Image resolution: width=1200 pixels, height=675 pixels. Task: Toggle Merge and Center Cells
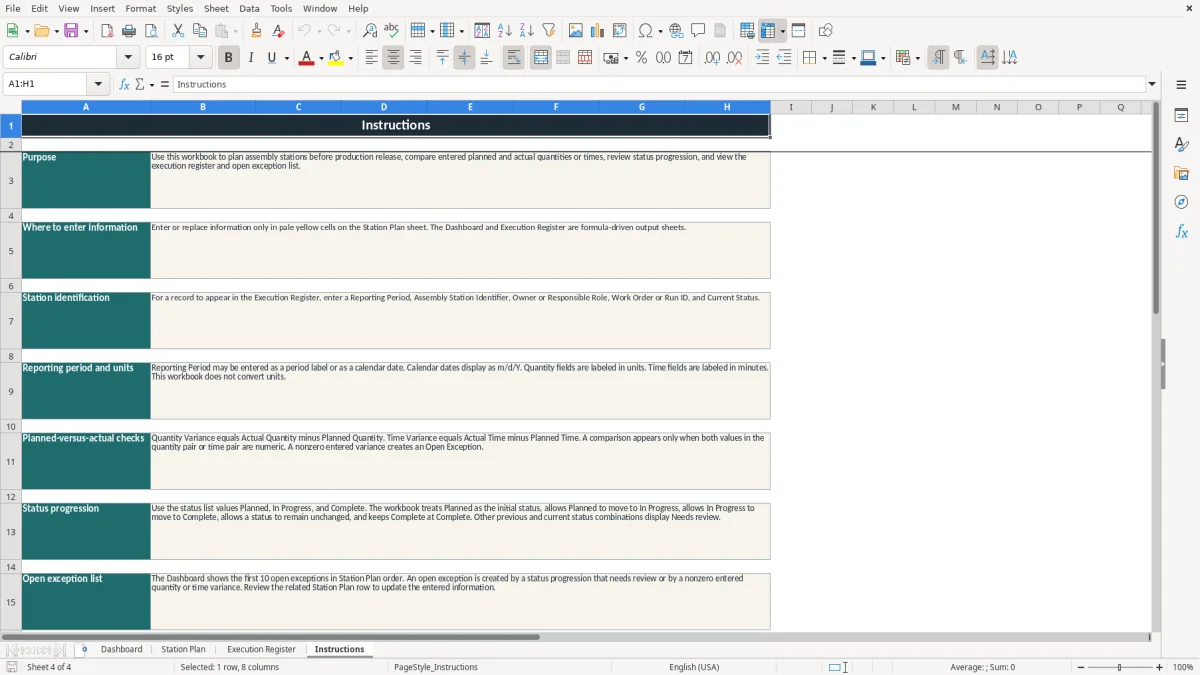pos(541,58)
